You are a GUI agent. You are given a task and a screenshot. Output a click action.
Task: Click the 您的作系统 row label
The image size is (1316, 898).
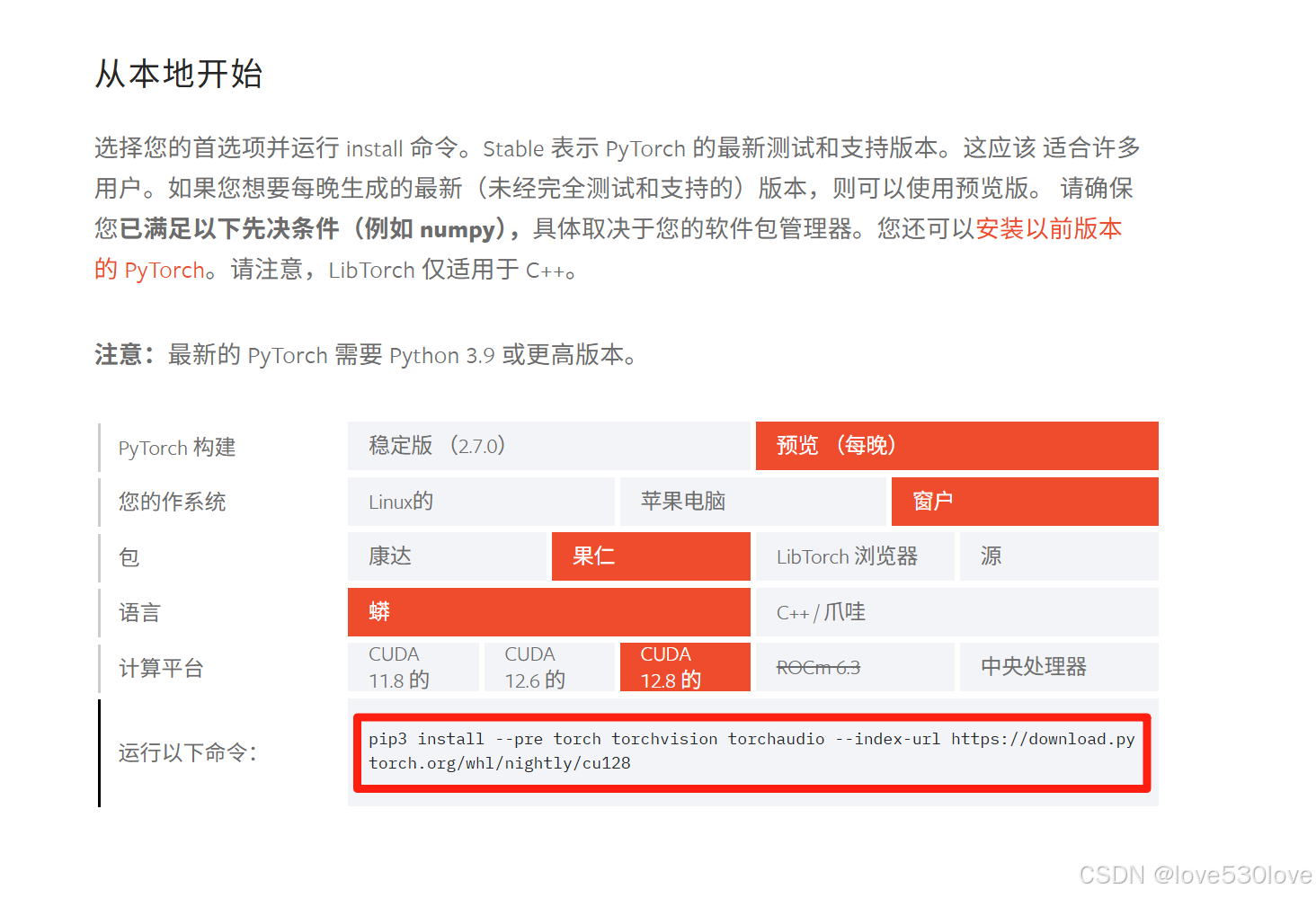click(172, 502)
